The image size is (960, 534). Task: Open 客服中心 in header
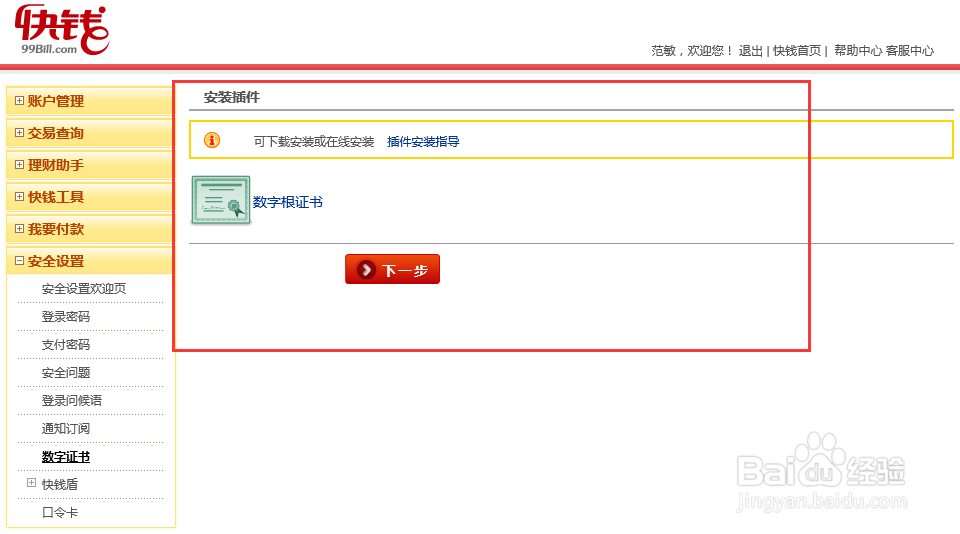(910, 51)
